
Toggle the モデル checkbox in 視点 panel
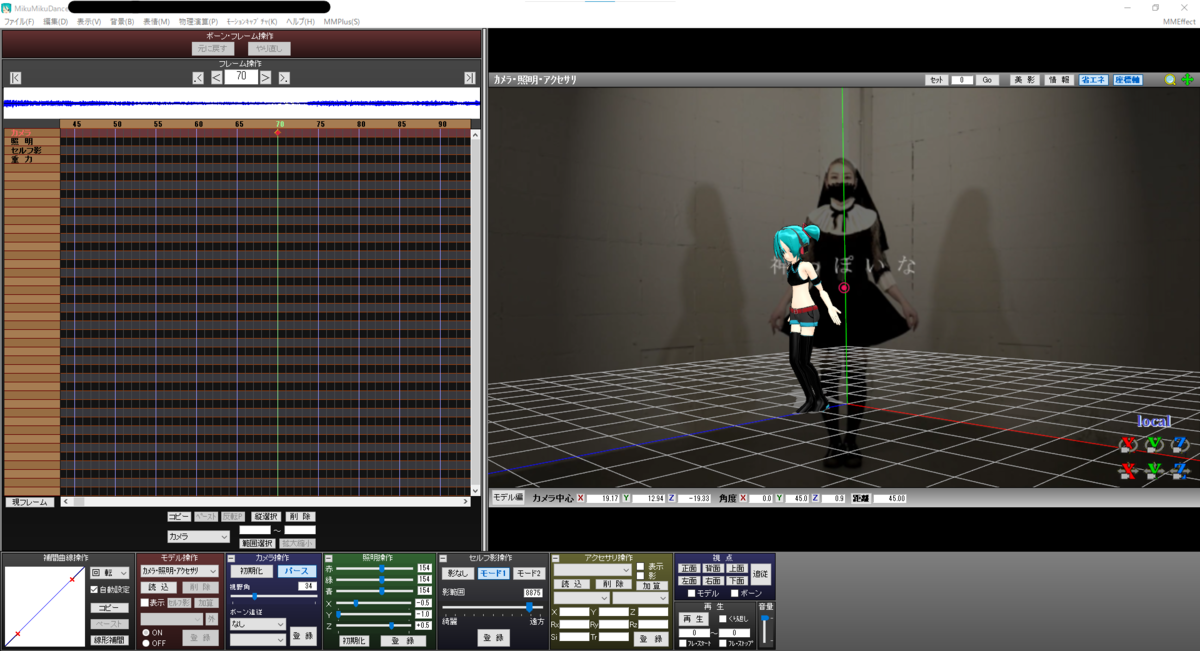pos(689,594)
